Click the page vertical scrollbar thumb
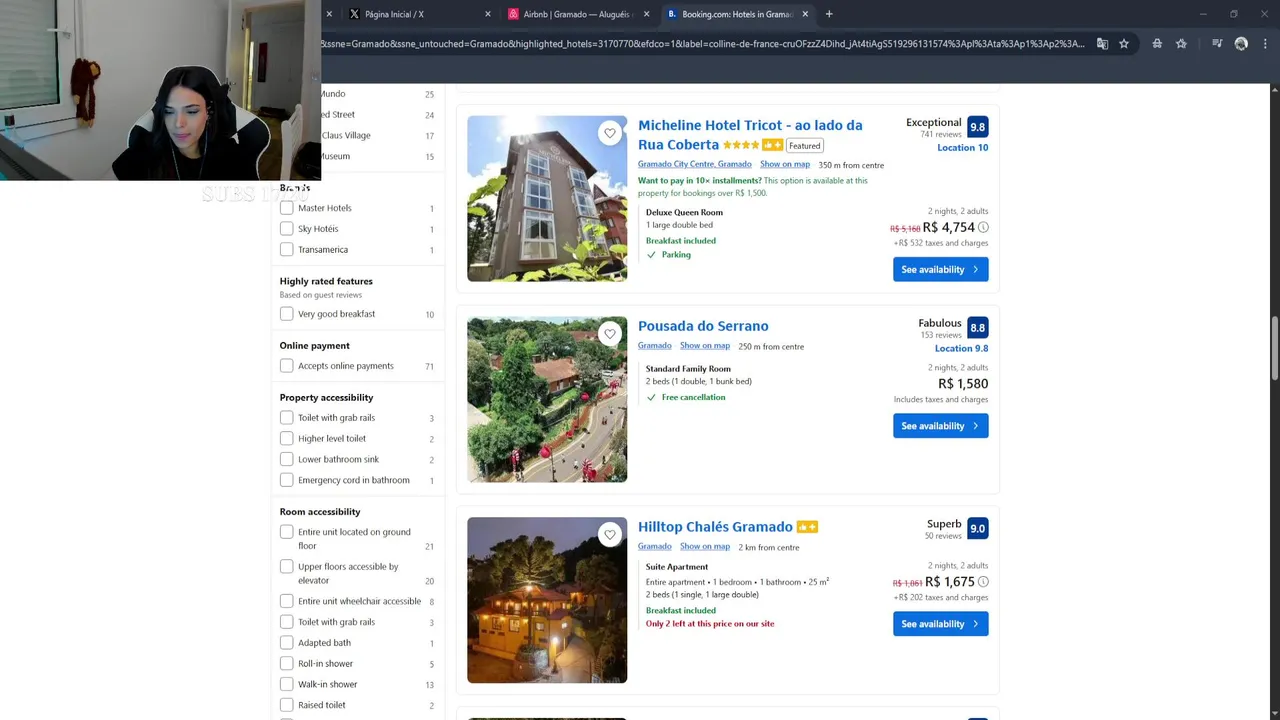The height and width of the screenshot is (720, 1280). pos(1274,348)
